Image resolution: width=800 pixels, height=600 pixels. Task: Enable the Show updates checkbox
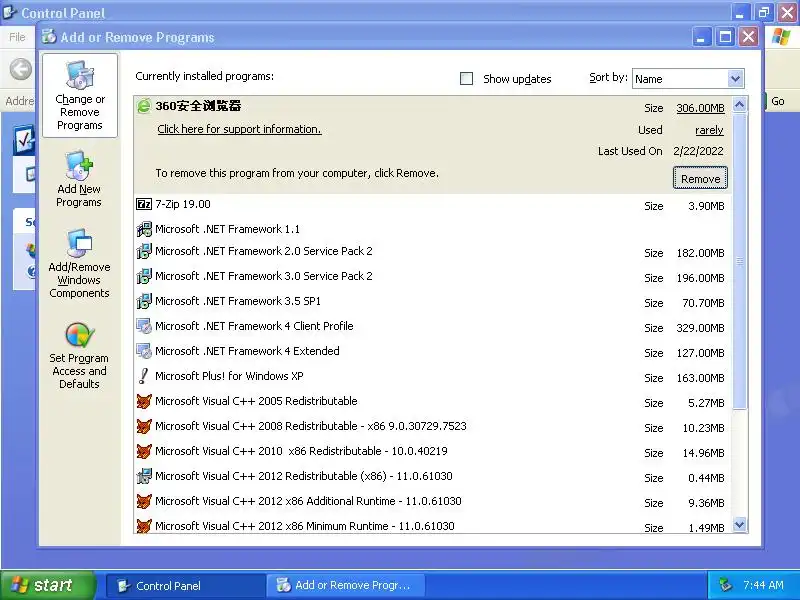[466, 79]
